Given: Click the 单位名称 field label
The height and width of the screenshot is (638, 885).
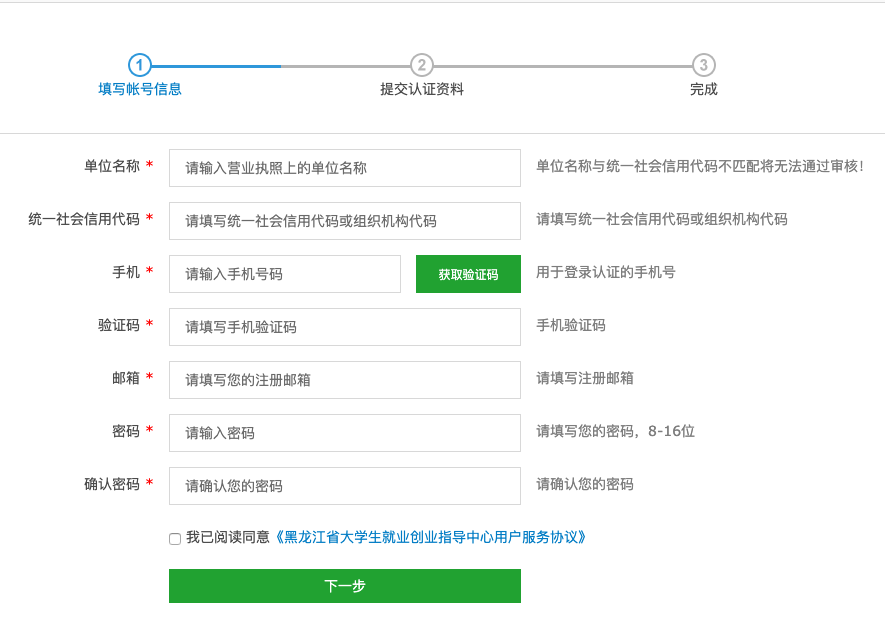Looking at the screenshot, I should [x=111, y=166].
